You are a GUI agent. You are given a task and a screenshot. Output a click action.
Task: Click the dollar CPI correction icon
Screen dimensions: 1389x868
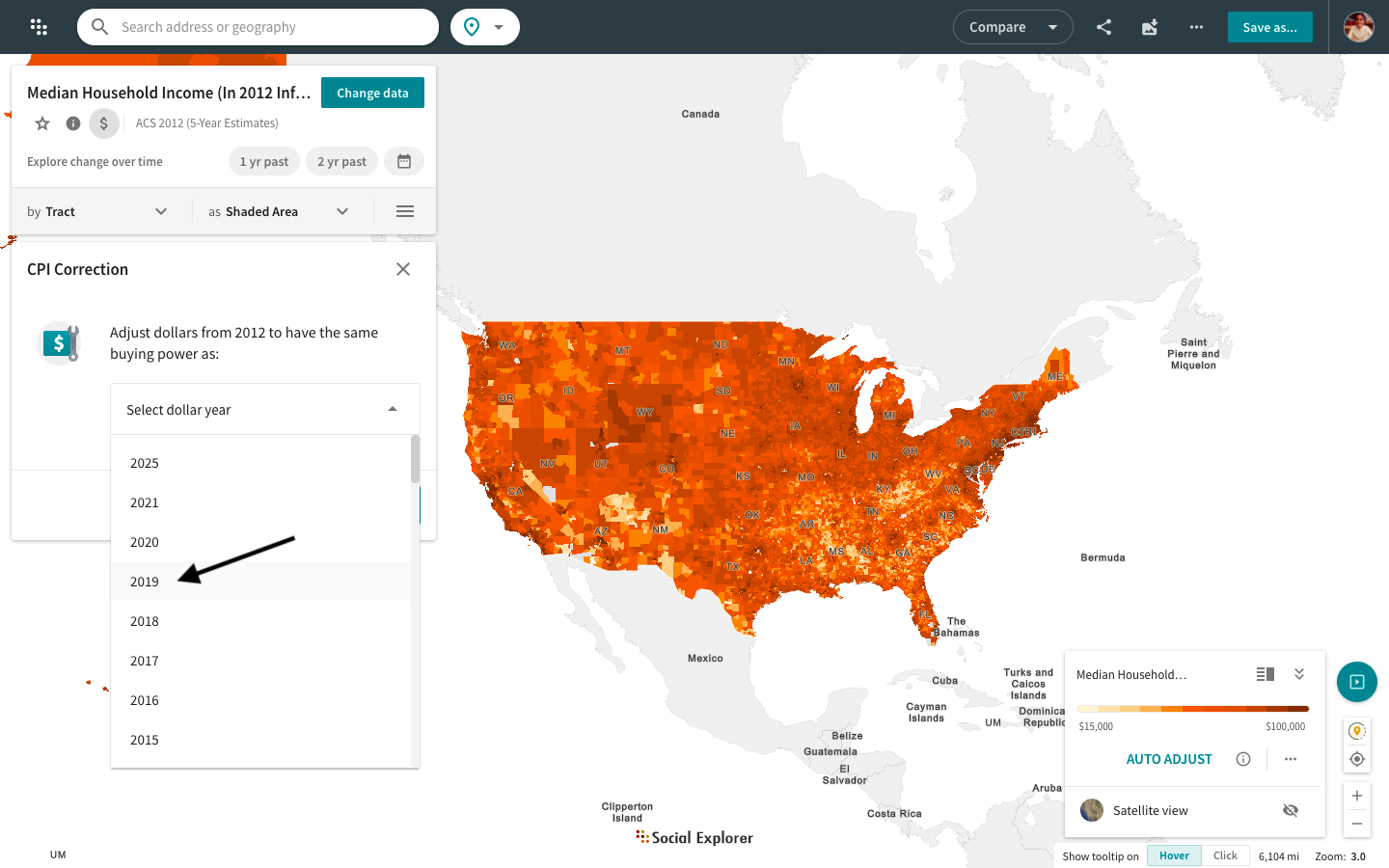(x=103, y=122)
